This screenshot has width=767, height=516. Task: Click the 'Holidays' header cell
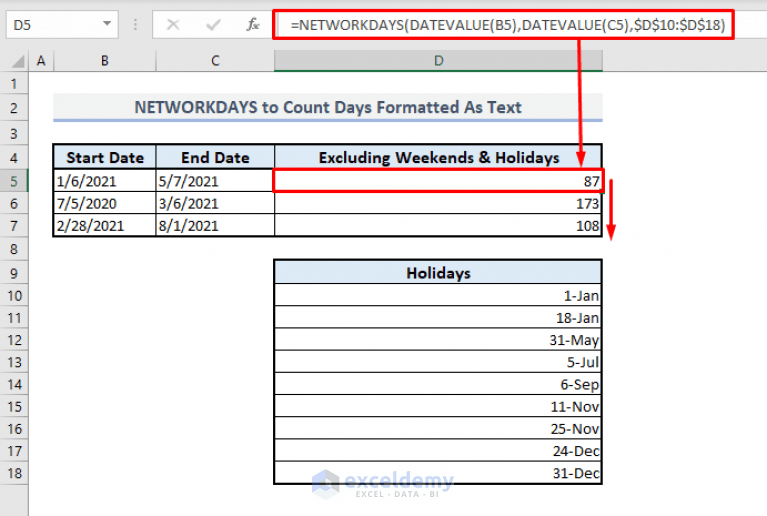click(x=438, y=273)
